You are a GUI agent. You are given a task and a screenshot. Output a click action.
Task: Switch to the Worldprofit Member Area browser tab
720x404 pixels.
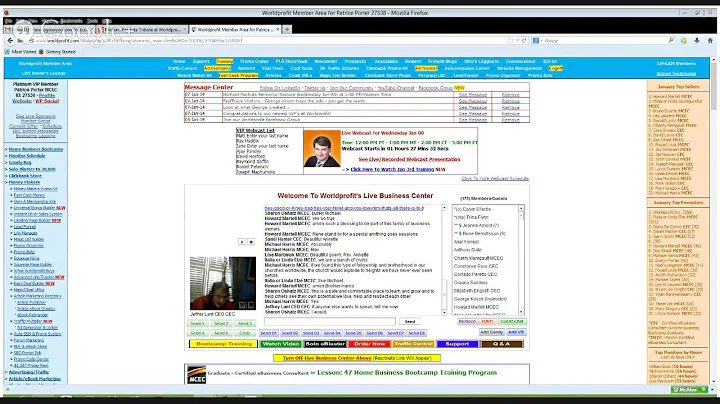pos(235,29)
